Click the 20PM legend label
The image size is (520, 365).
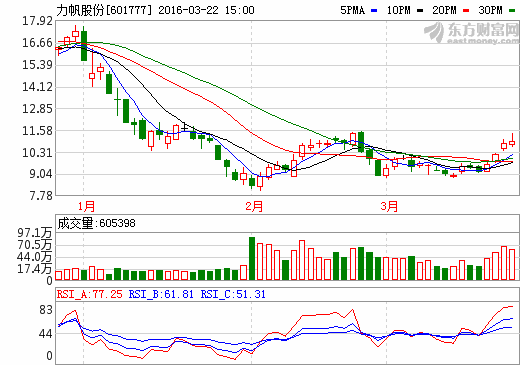point(444,10)
